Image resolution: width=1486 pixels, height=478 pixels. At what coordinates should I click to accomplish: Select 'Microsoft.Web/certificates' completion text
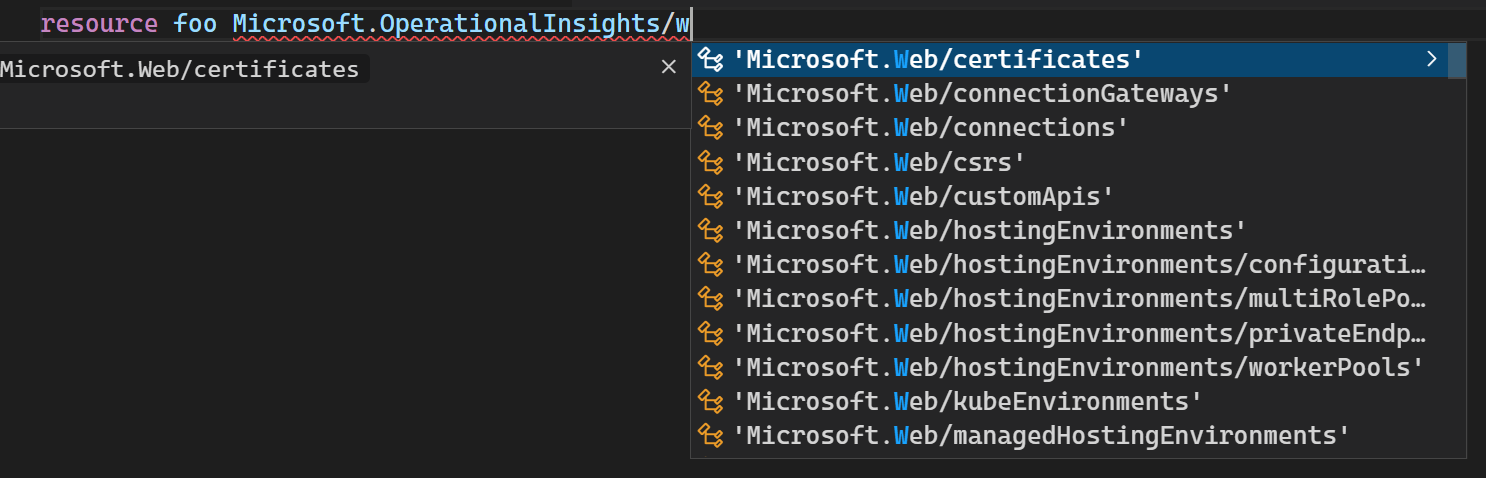[x=938, y=60]
